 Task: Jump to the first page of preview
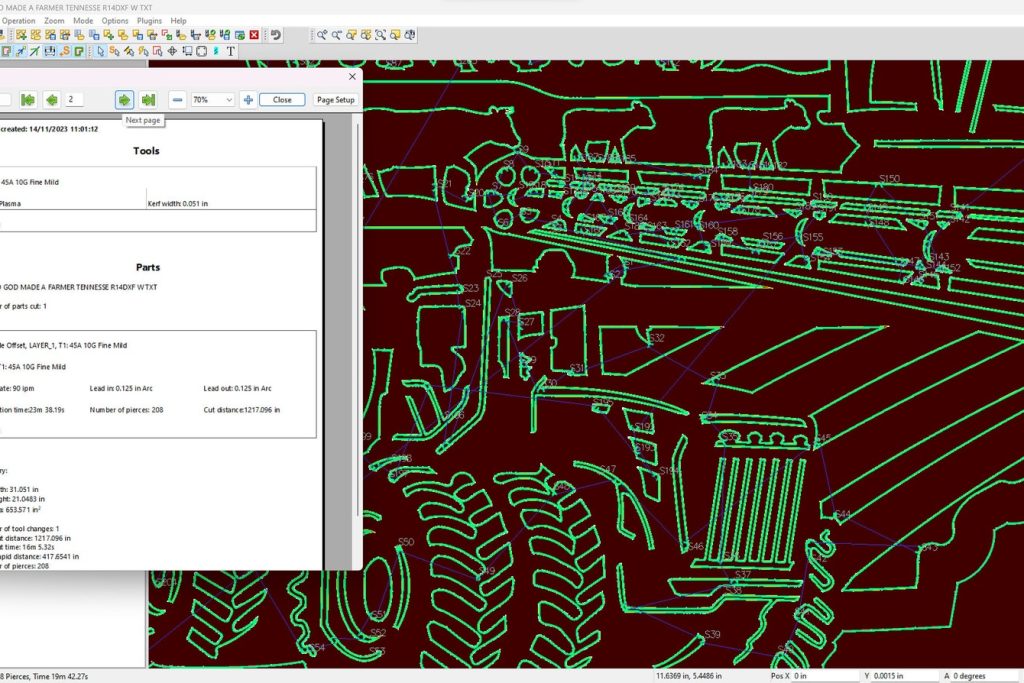coord(28,99)
